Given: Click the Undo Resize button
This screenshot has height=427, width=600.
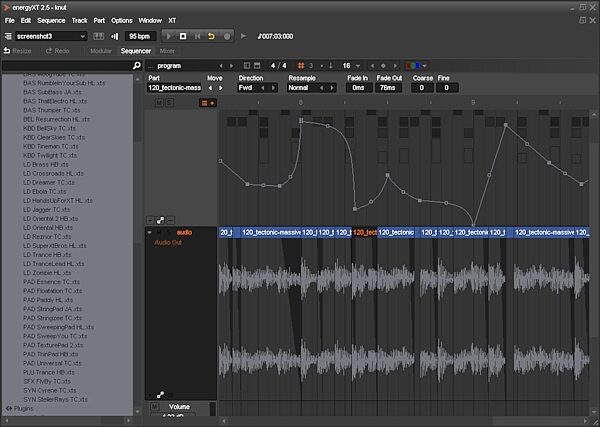Looking at the screenshot, I should point(18,51).
